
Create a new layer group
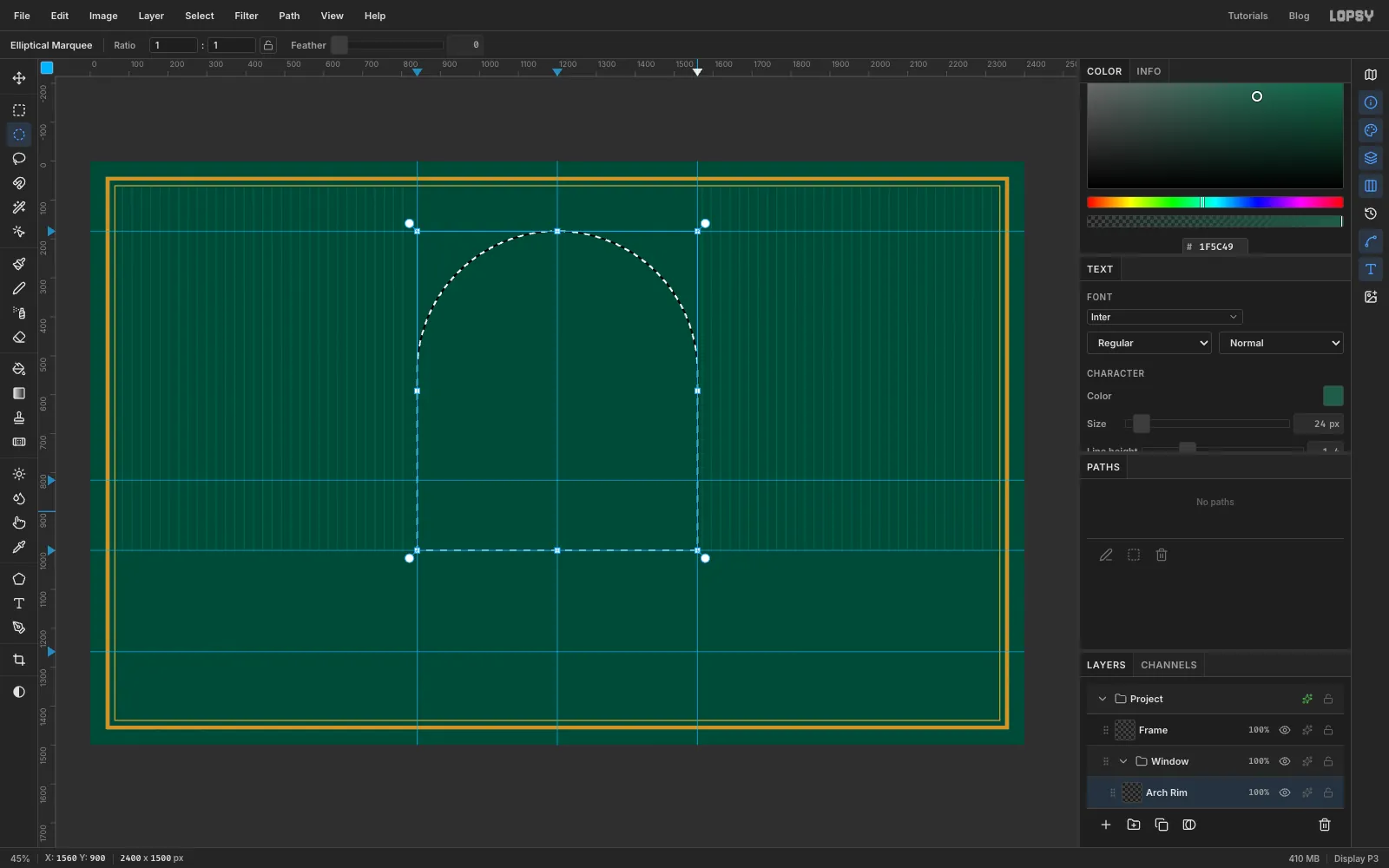pos(1134,825)
